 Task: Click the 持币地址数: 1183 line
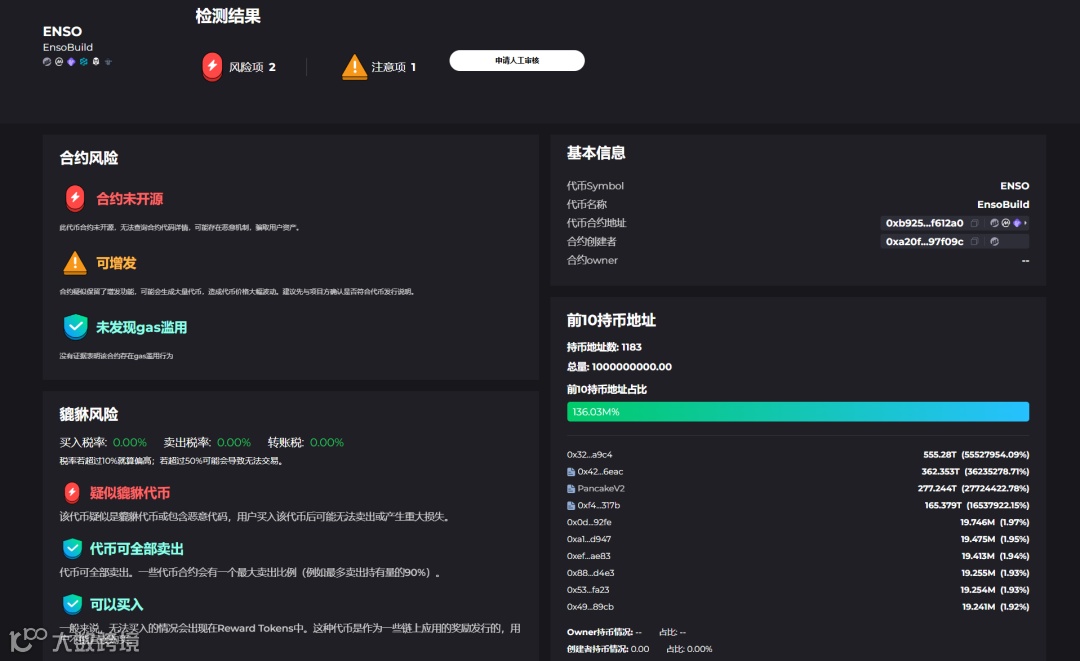click(604, 347)
